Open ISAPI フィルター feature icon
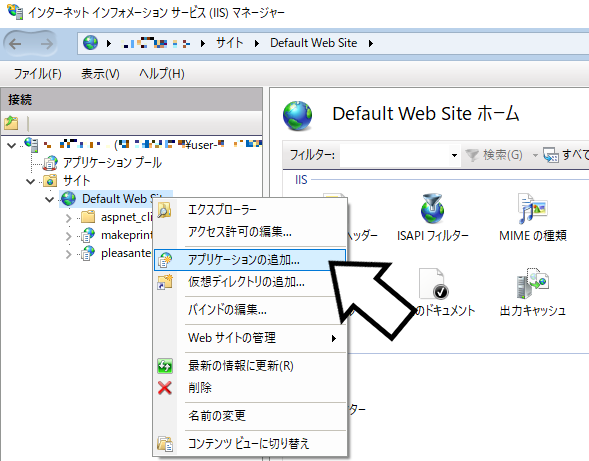 tap(433, 218)
